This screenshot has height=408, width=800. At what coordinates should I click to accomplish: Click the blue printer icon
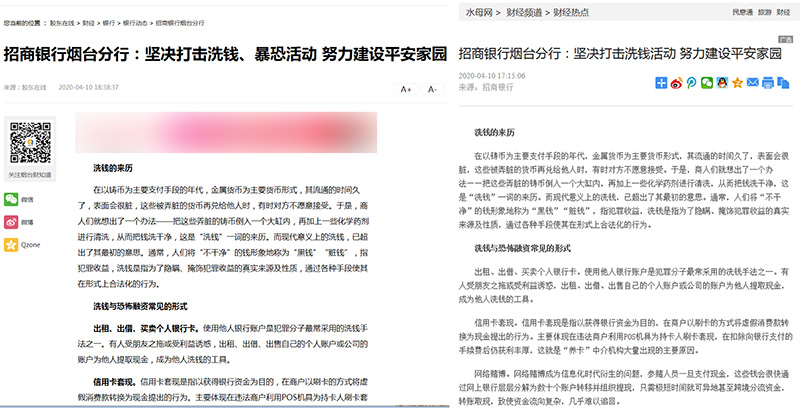[768, 83]
